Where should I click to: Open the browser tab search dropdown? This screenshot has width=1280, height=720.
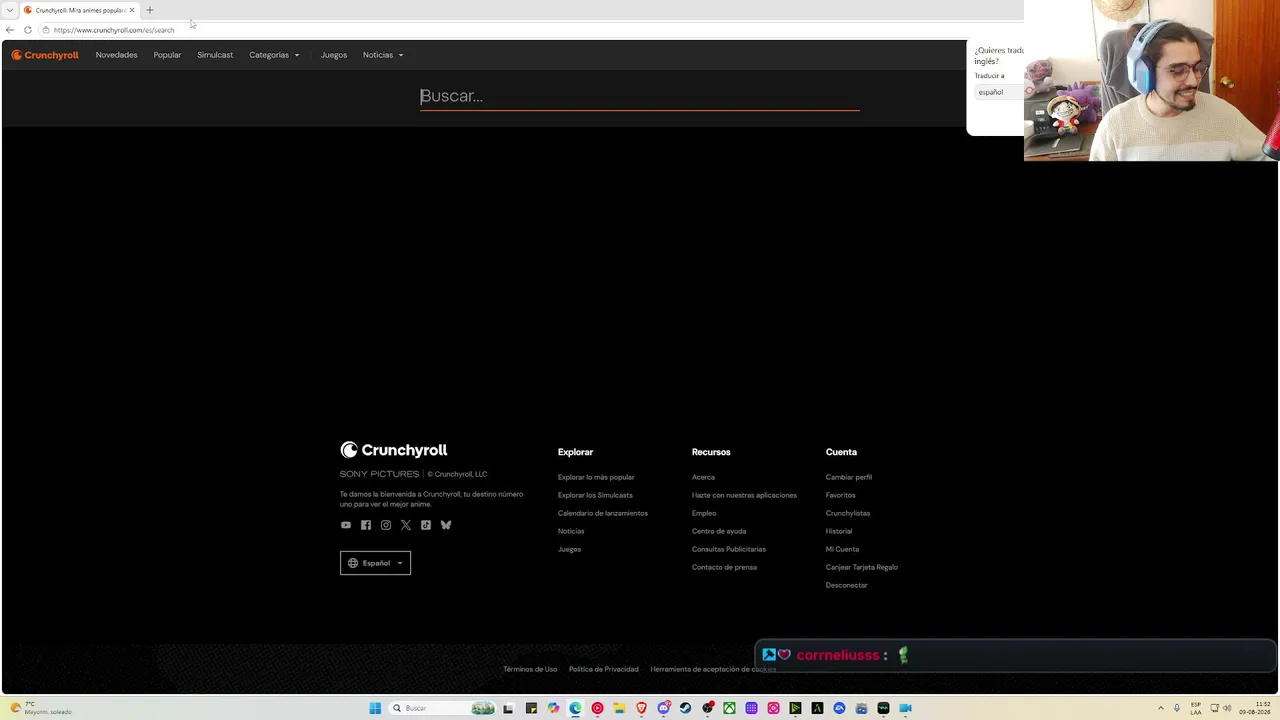[x=10, y=10]
